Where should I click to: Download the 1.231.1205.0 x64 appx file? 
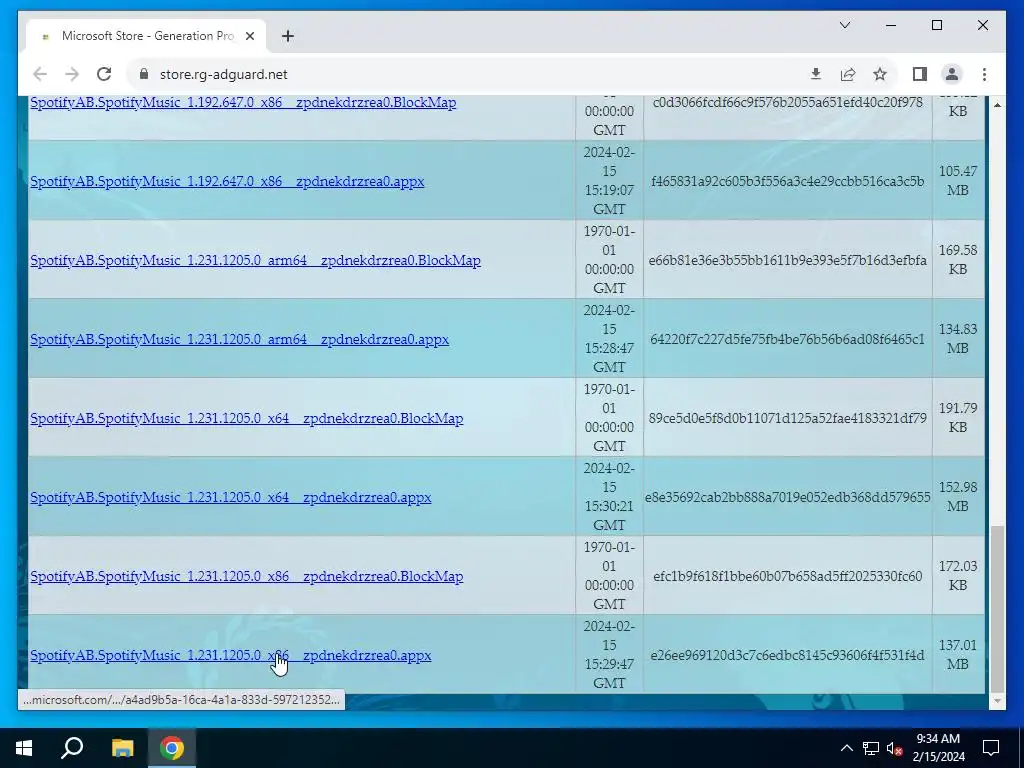click(231, 498)
